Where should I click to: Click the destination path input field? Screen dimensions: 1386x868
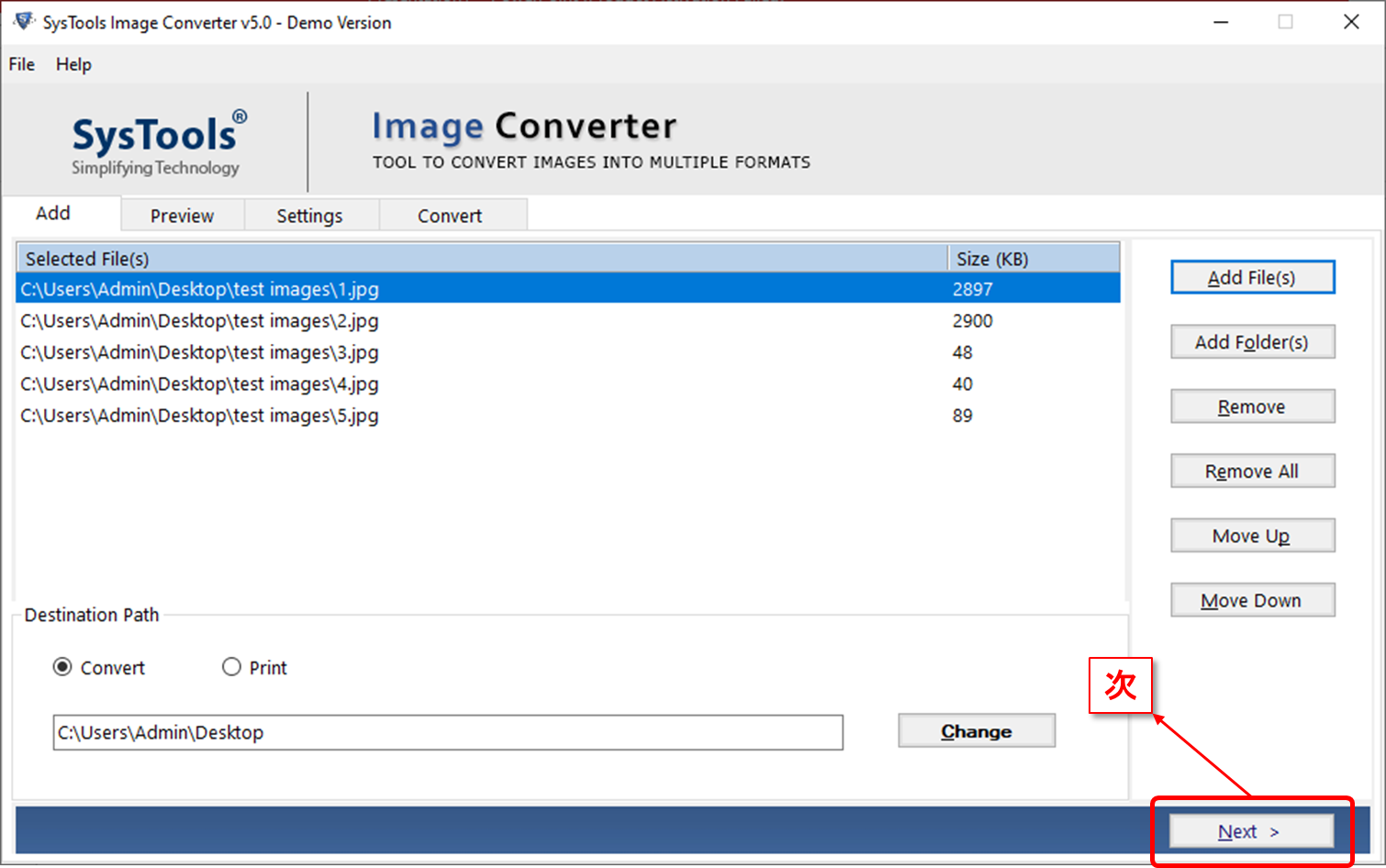(447, 732)
